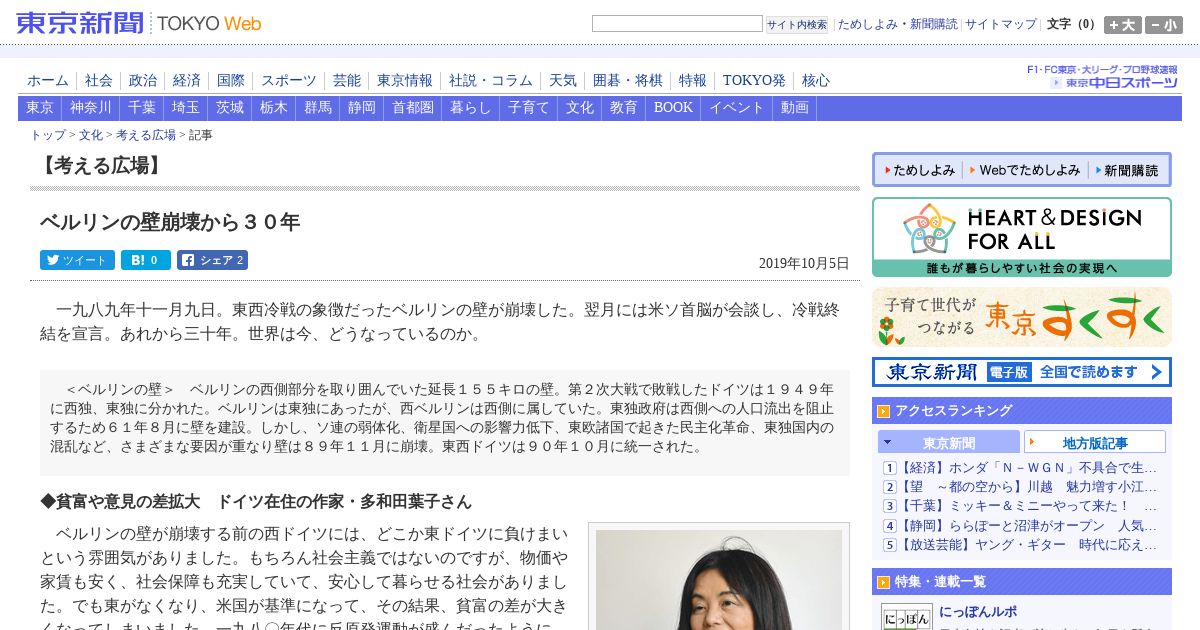
Task: Open the 東京新聞 電子版 banner
Action: click(x=1021, y=372)
